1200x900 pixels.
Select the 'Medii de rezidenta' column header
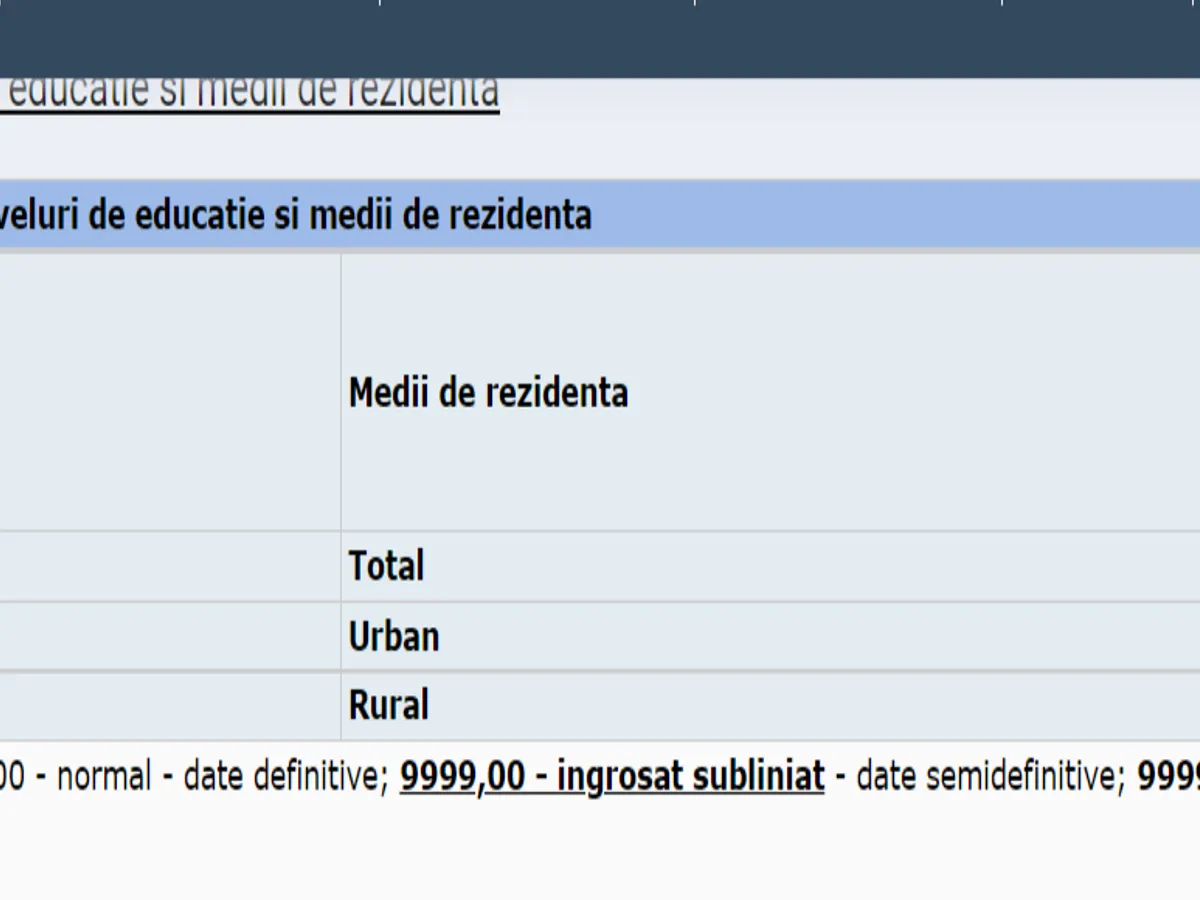pos(488,393)
